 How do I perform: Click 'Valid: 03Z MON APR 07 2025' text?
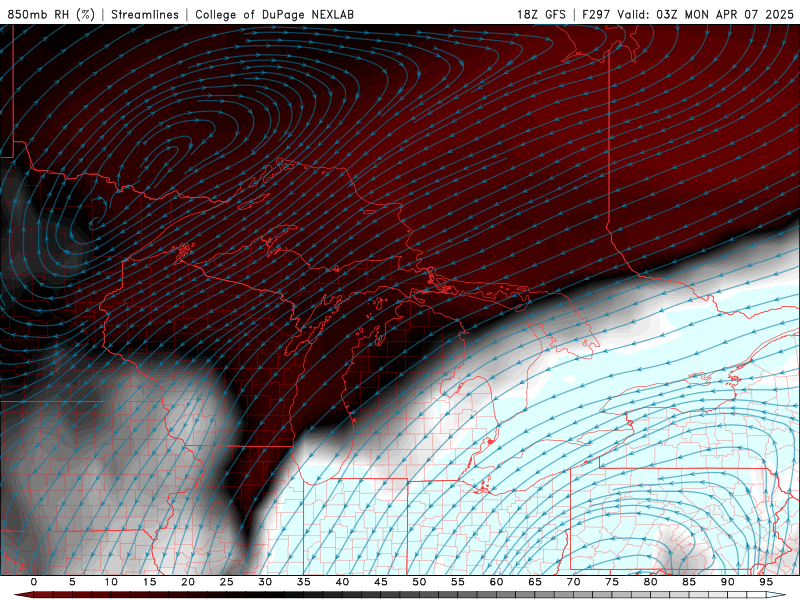tap(706, 14)
